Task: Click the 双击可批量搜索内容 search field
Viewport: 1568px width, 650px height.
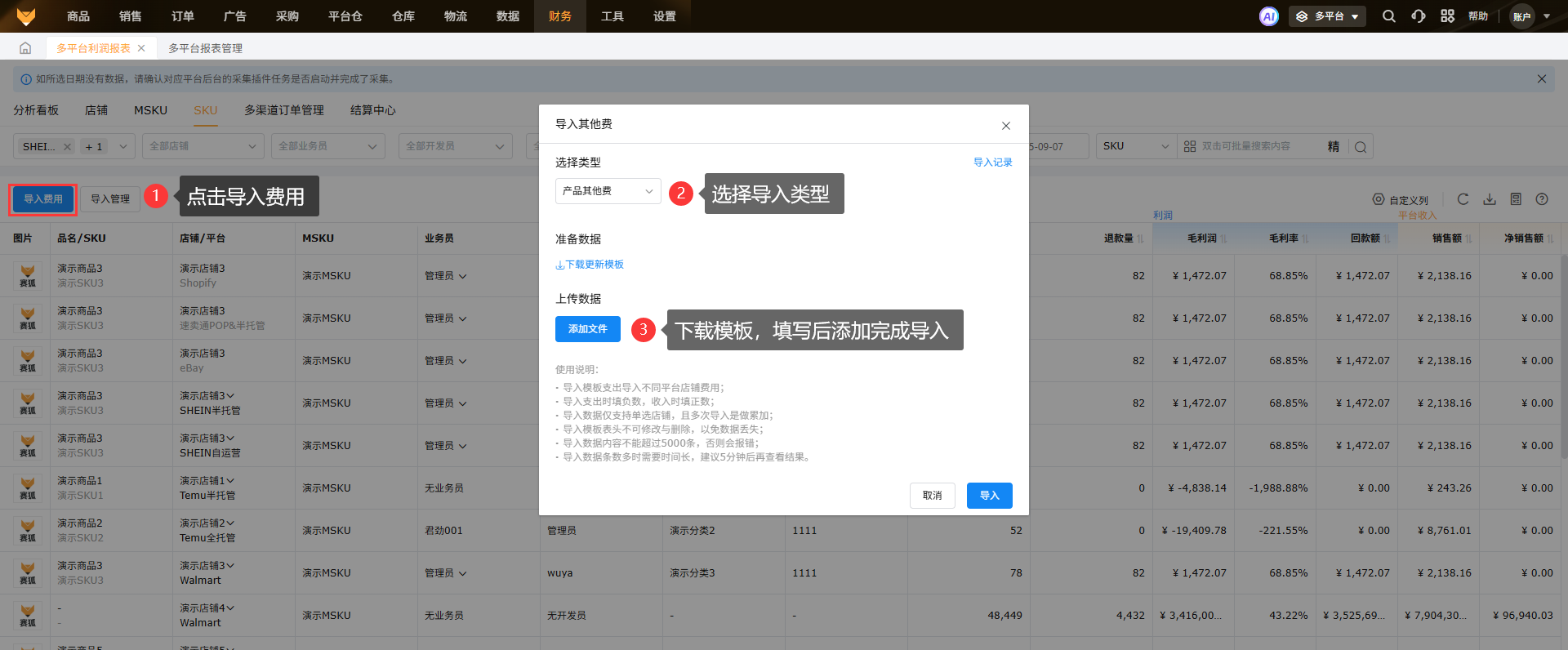Action: [x=1258, y=147]
